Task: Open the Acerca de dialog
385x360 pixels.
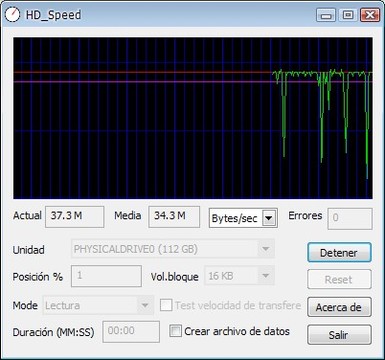Action: tap(339, 307)
